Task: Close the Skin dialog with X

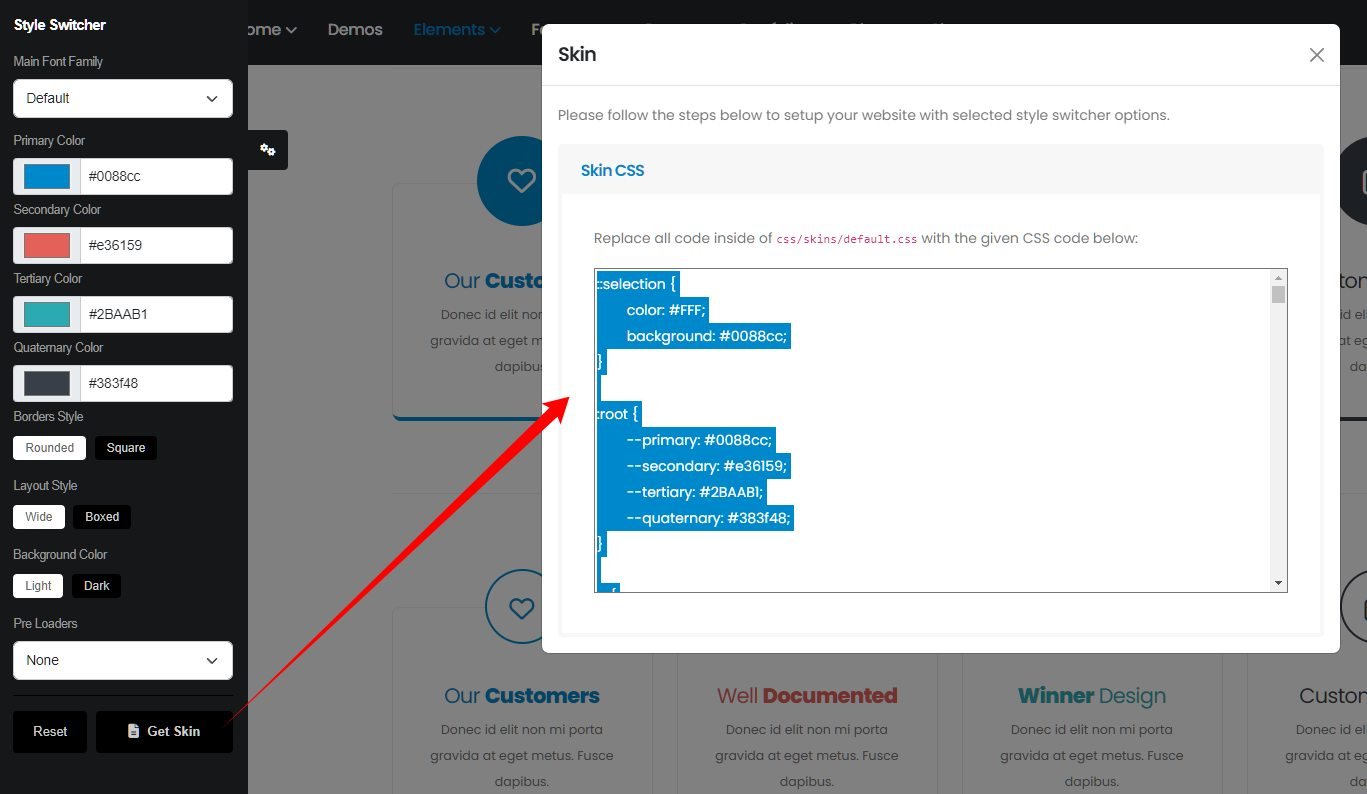Action: tap(1316, 55)
